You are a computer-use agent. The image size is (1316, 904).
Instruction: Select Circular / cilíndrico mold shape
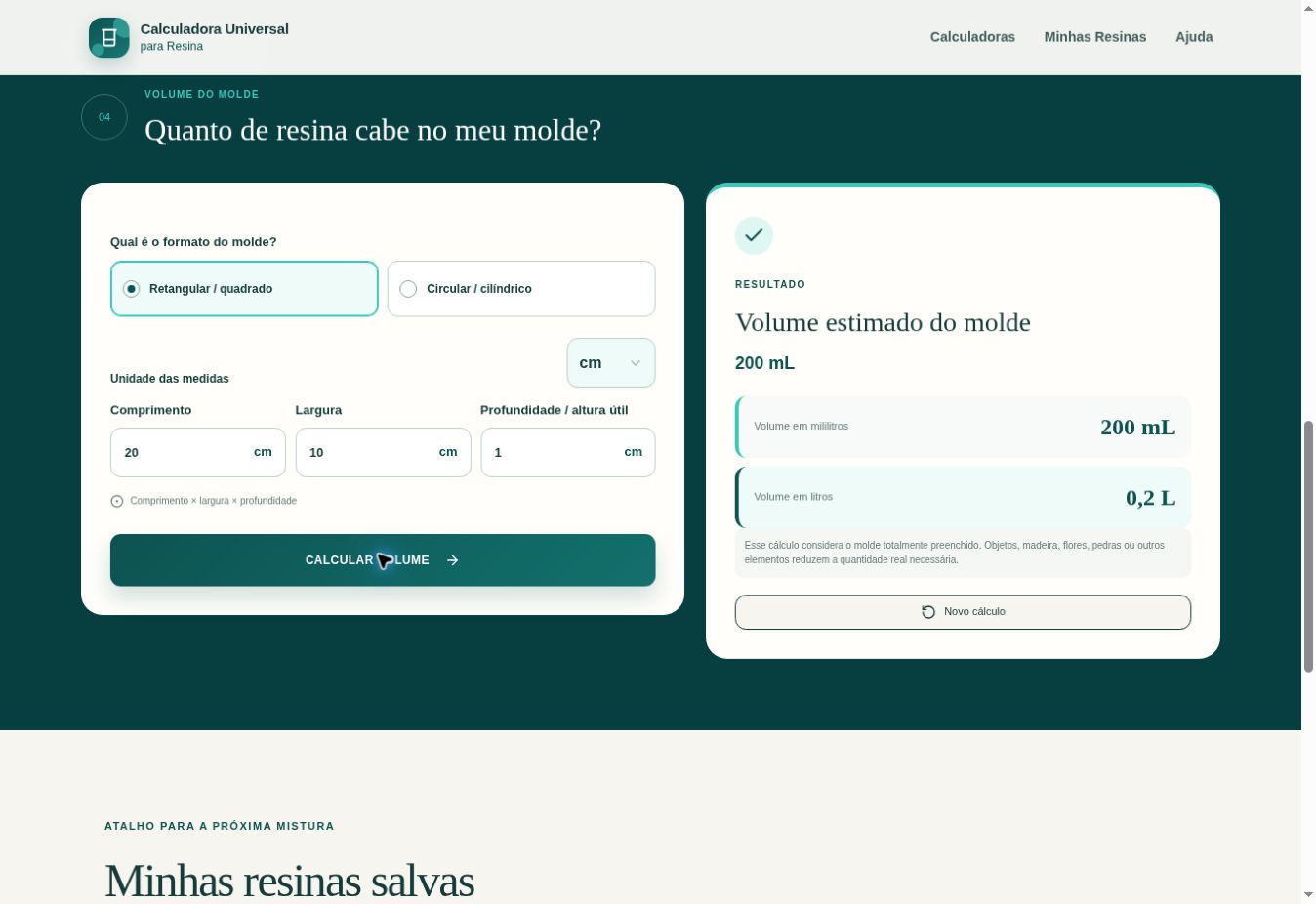pos(521,289)
